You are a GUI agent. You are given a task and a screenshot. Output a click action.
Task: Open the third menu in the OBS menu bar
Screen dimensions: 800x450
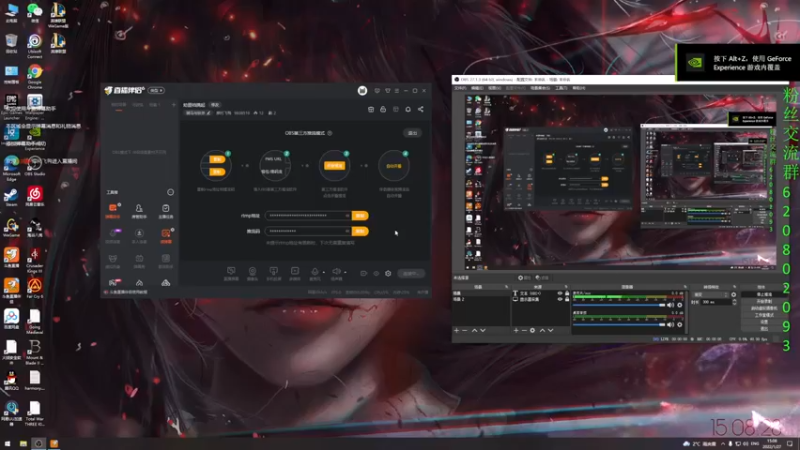(494, 88)
